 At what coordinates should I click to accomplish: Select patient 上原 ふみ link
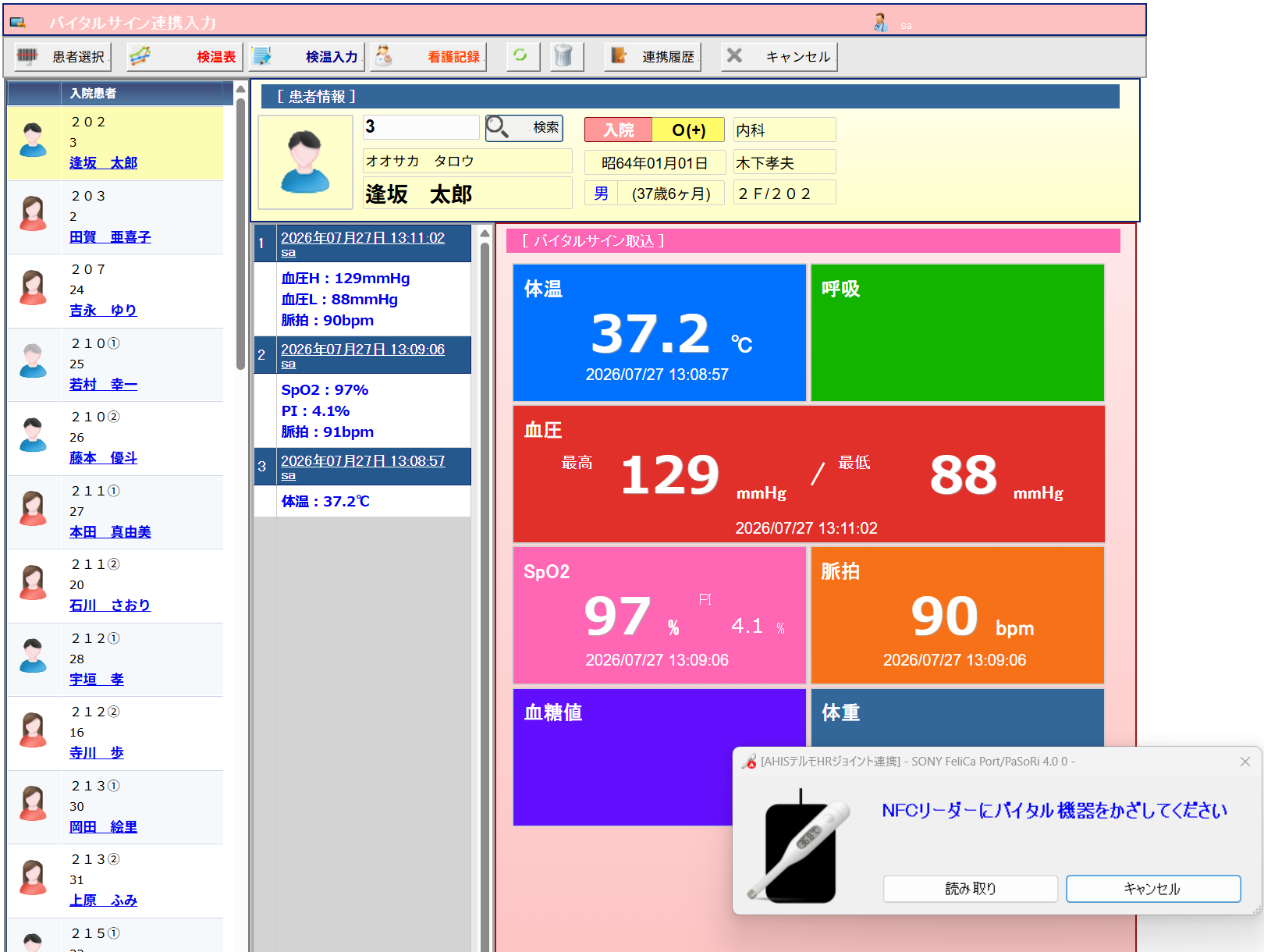click(x=103, y=900)
